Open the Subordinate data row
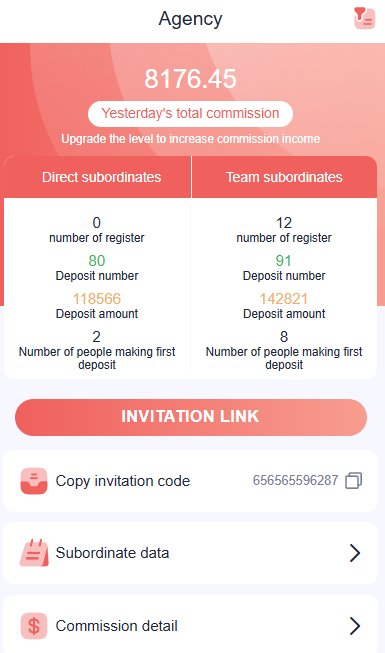The width and height of the screenshot is (385, 653). click(191, 553)
